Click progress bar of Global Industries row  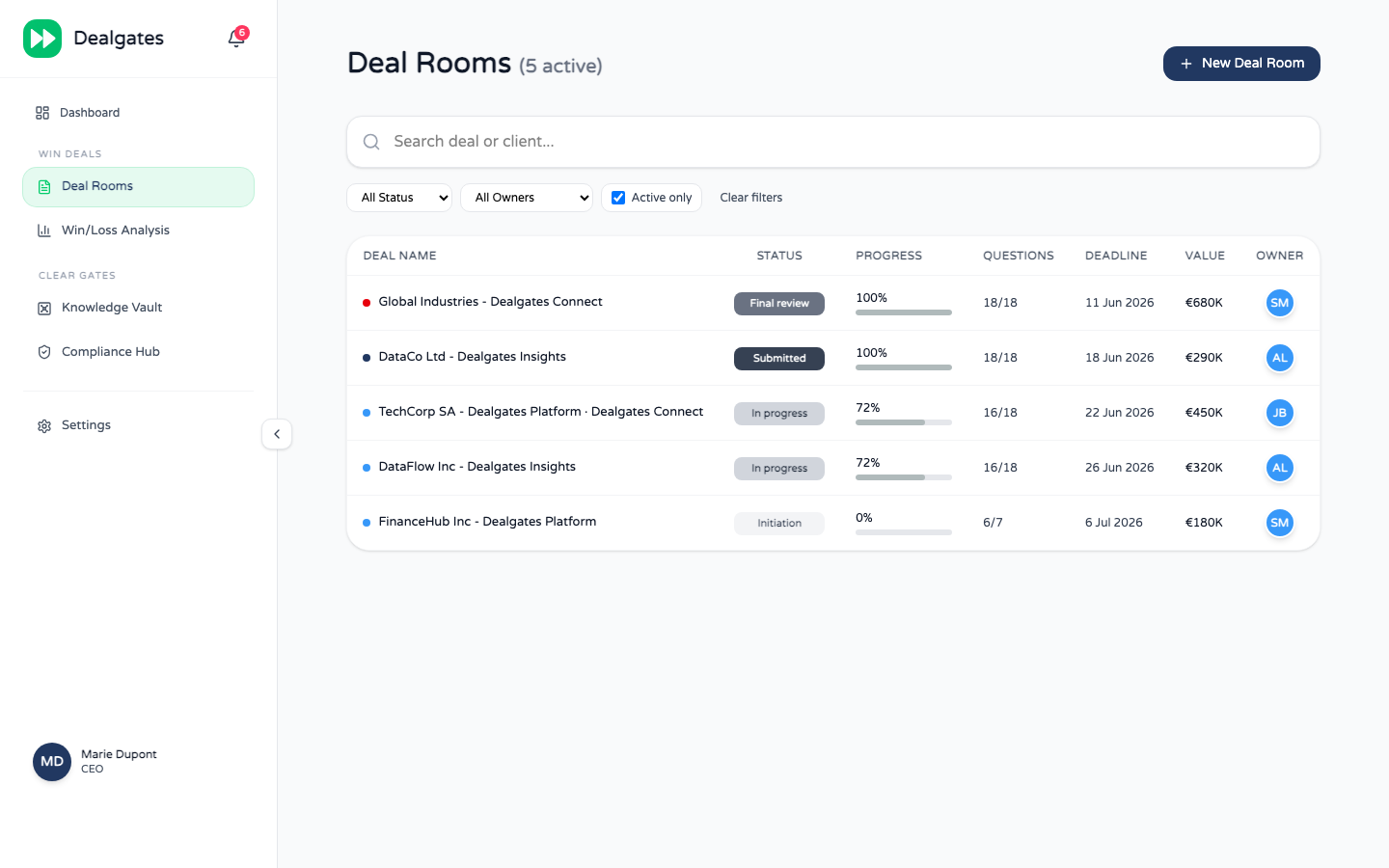tap(904, 312)
